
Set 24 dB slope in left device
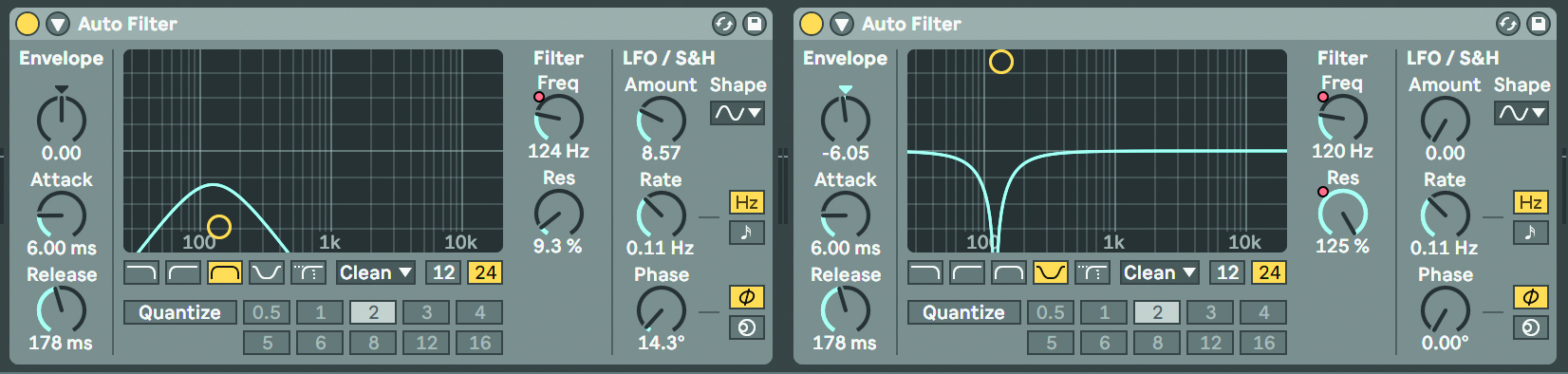click(485, 273)
